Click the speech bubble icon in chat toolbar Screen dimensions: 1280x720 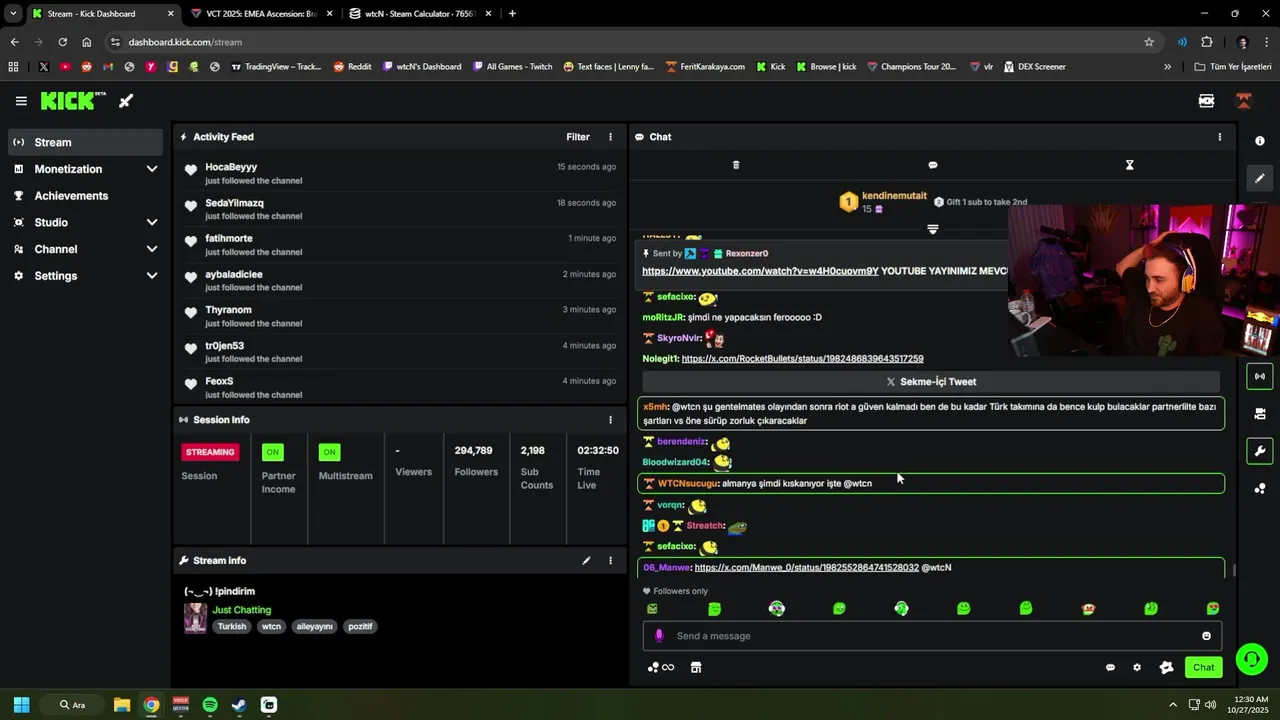pos(933,165)
